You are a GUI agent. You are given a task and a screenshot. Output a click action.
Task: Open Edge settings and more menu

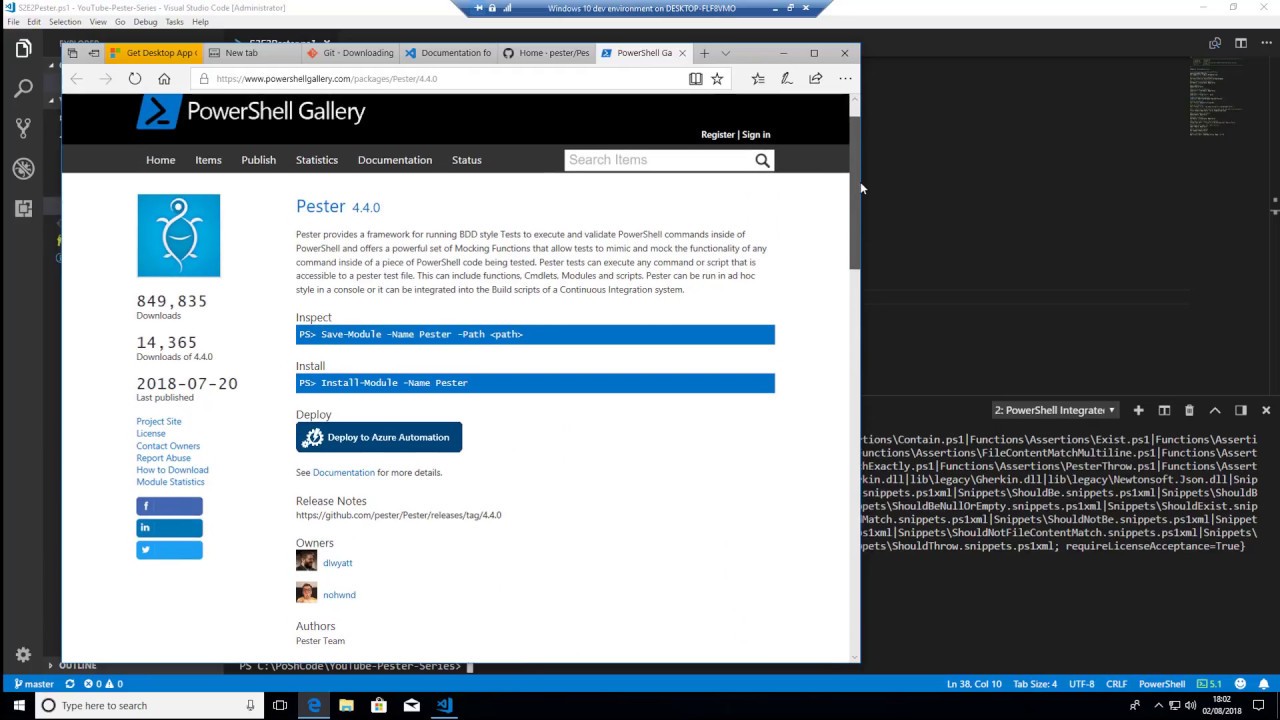(845, 79)
